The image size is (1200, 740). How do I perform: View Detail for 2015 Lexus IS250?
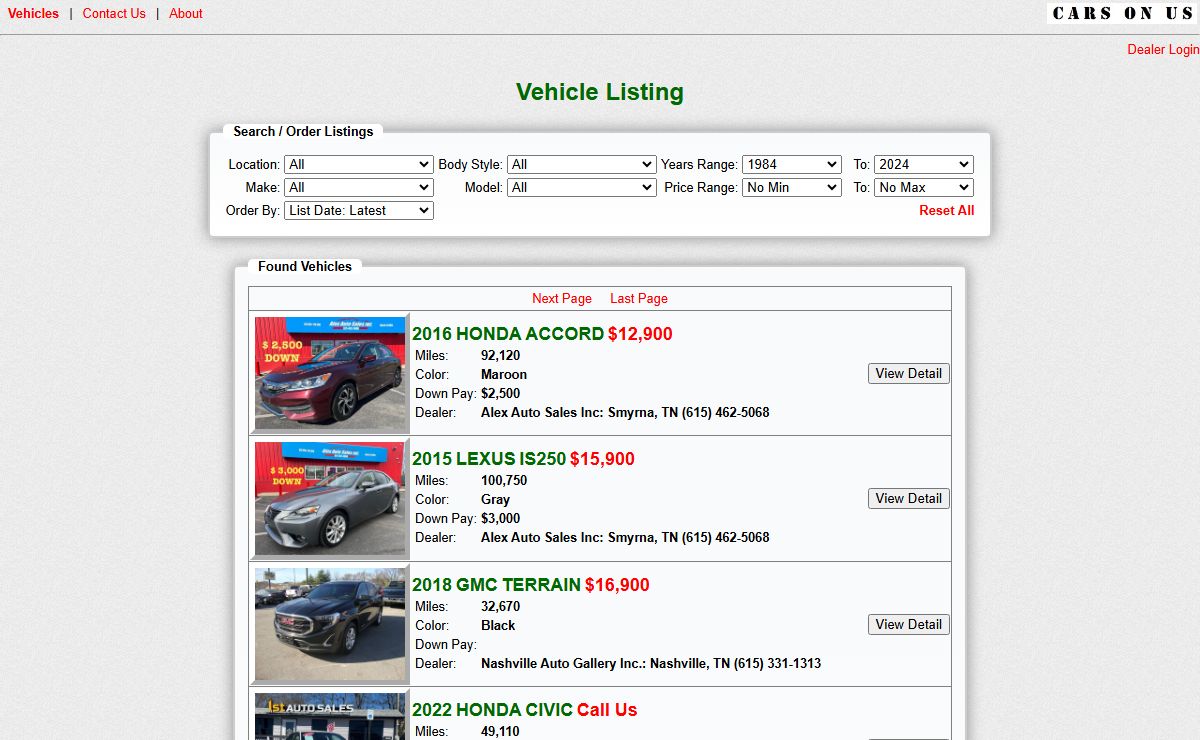point(909,498)
